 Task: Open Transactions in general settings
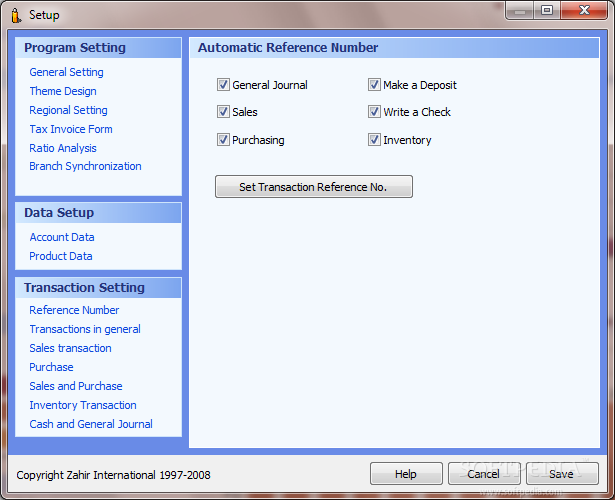pos(85,329)
